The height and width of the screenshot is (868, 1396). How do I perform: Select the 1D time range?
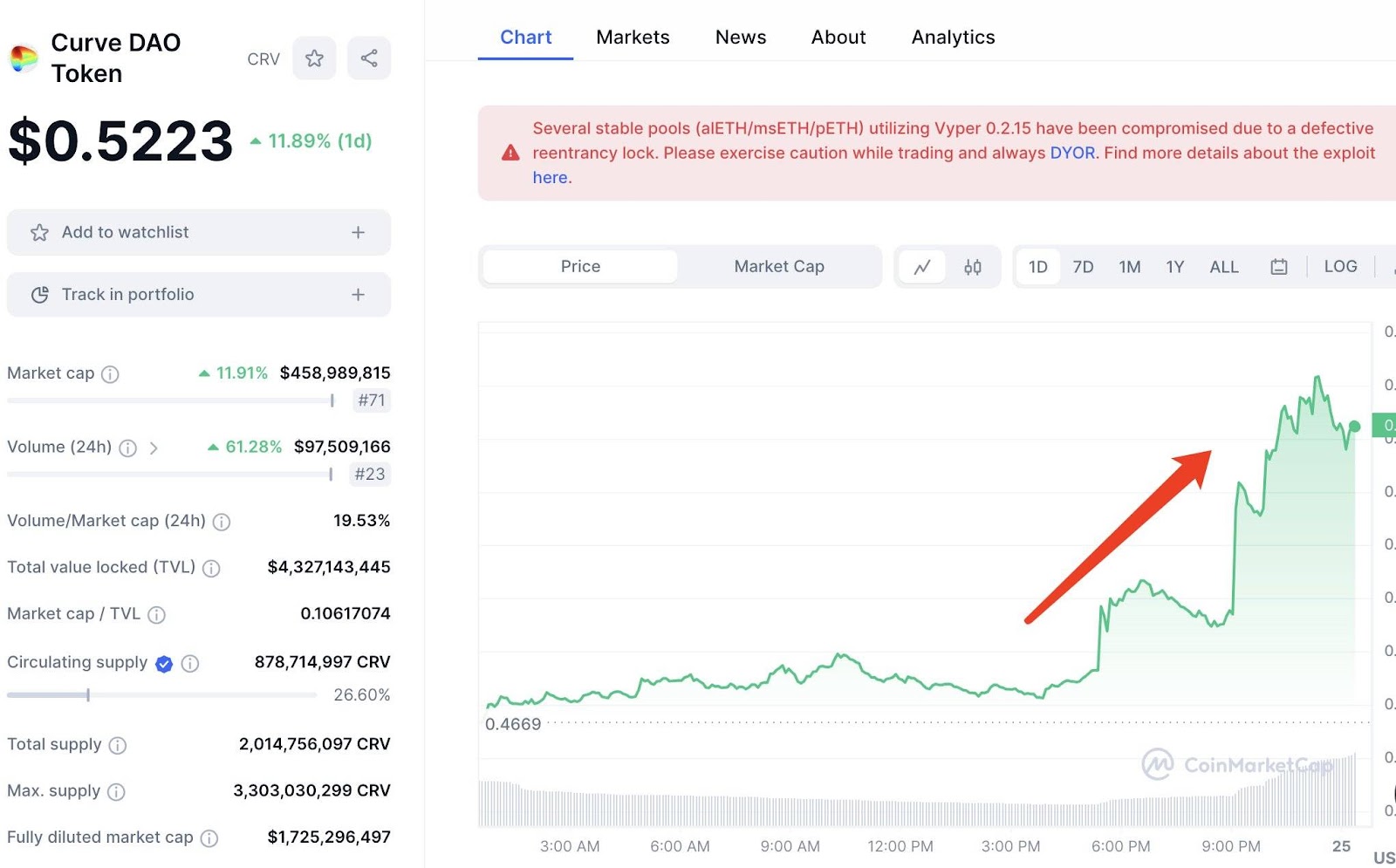[x=1037, y=267]
